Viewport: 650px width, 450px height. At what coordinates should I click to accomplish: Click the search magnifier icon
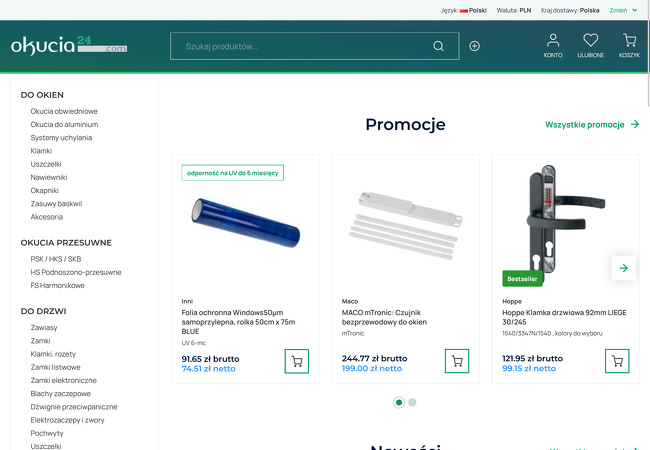click(x=438, y=46)
